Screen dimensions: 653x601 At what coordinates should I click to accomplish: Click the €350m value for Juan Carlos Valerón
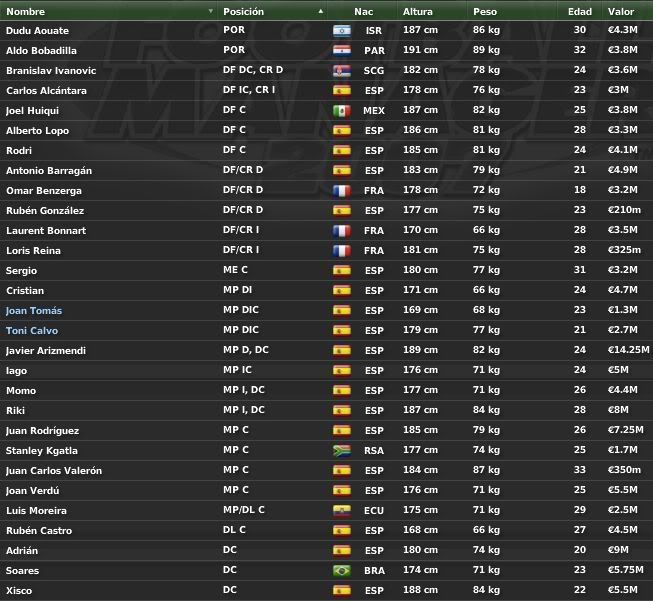(624, 470)
